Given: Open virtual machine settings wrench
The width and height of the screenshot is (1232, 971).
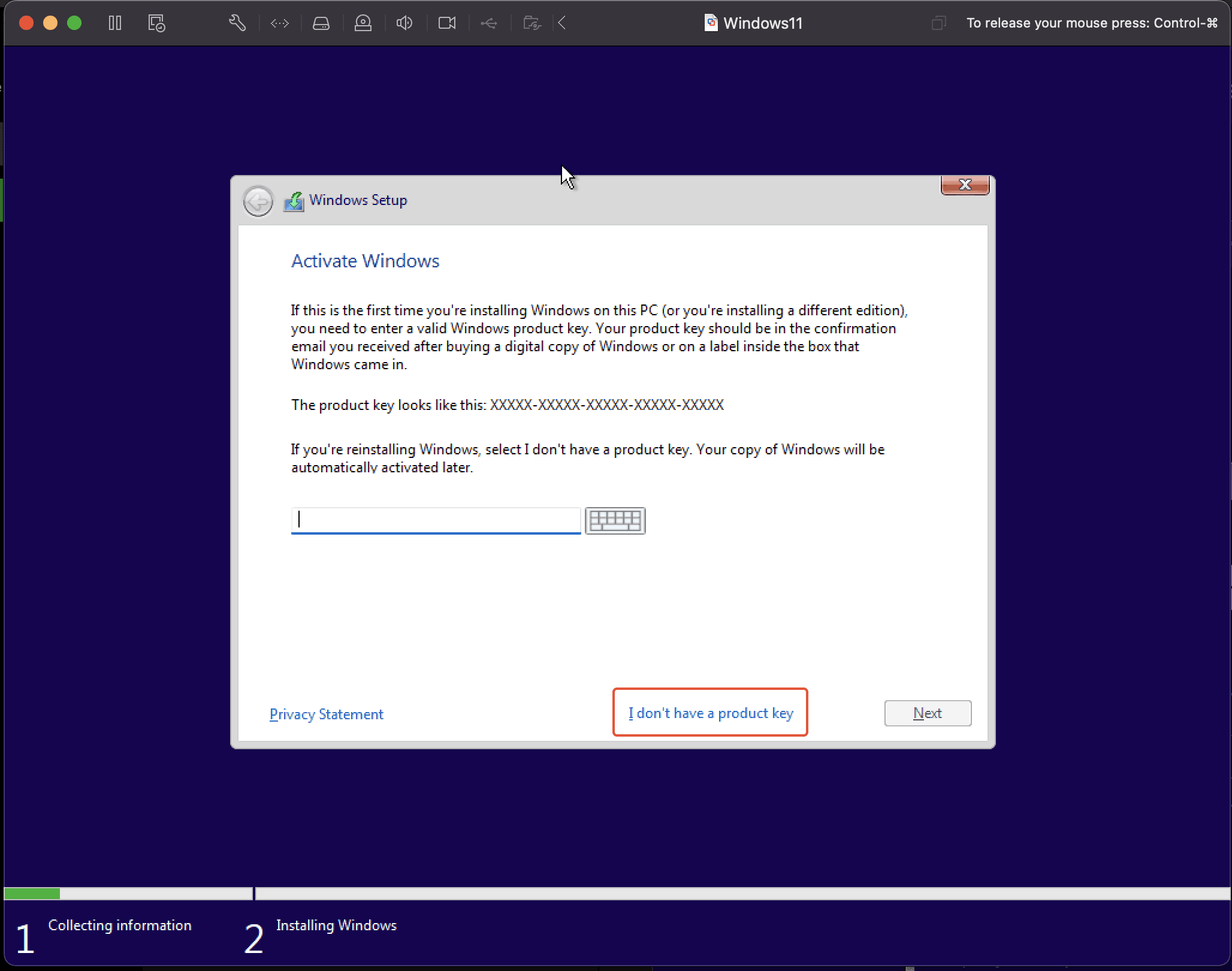Looking at the screenshot, I should click(237, 23).
